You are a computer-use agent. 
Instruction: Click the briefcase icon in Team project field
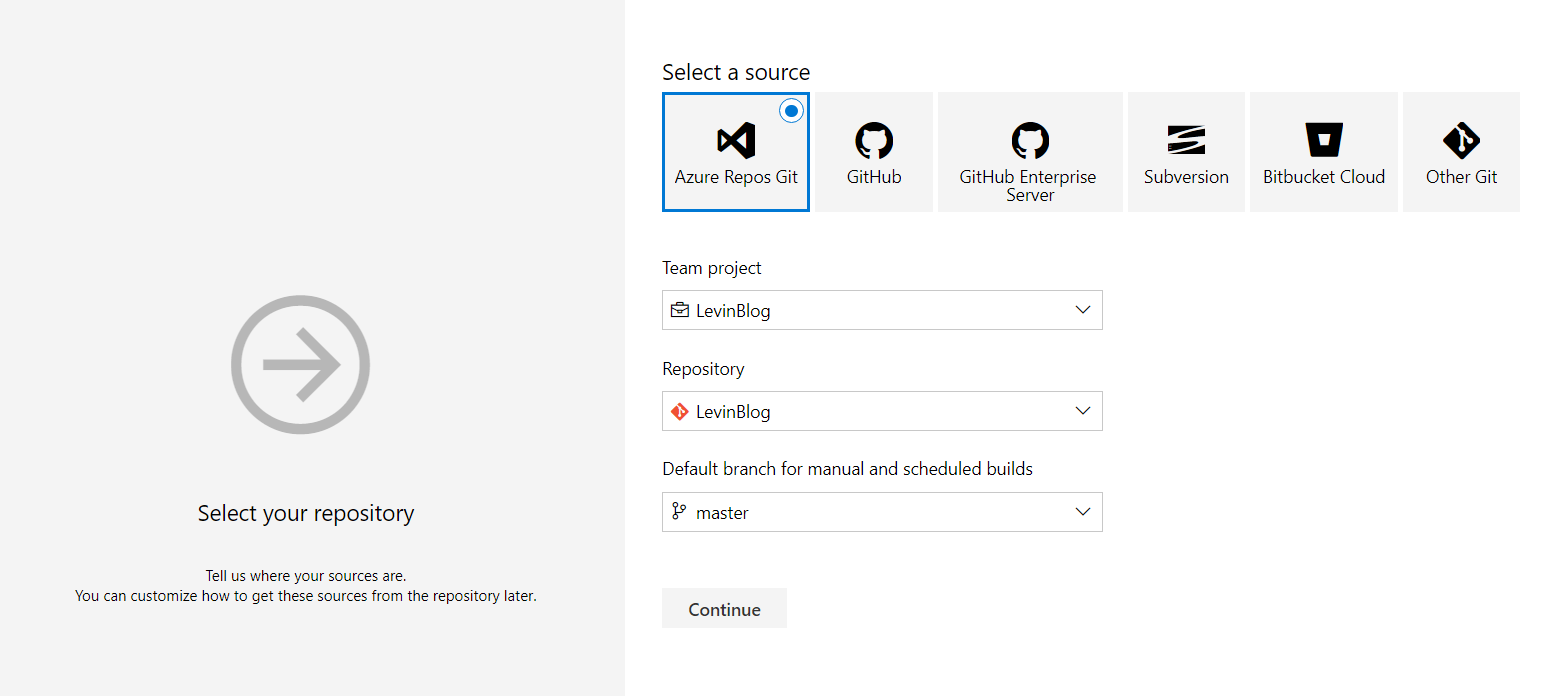[680, 310]
